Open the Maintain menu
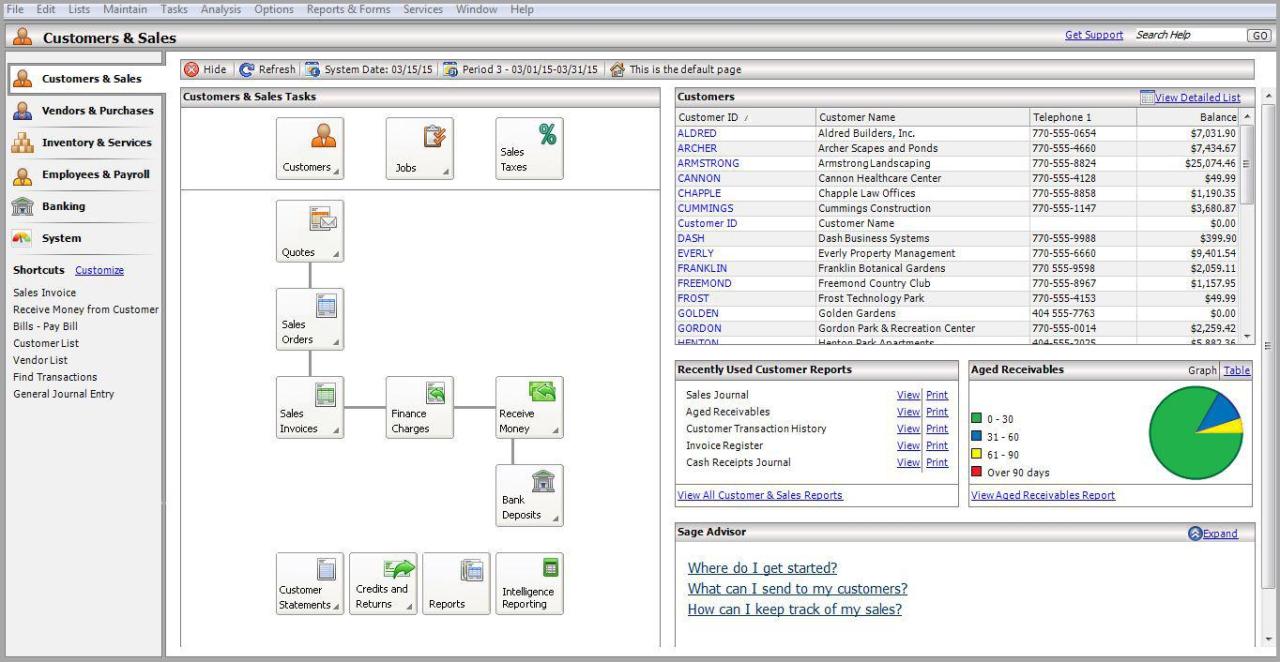 click(x=125, y=9)
